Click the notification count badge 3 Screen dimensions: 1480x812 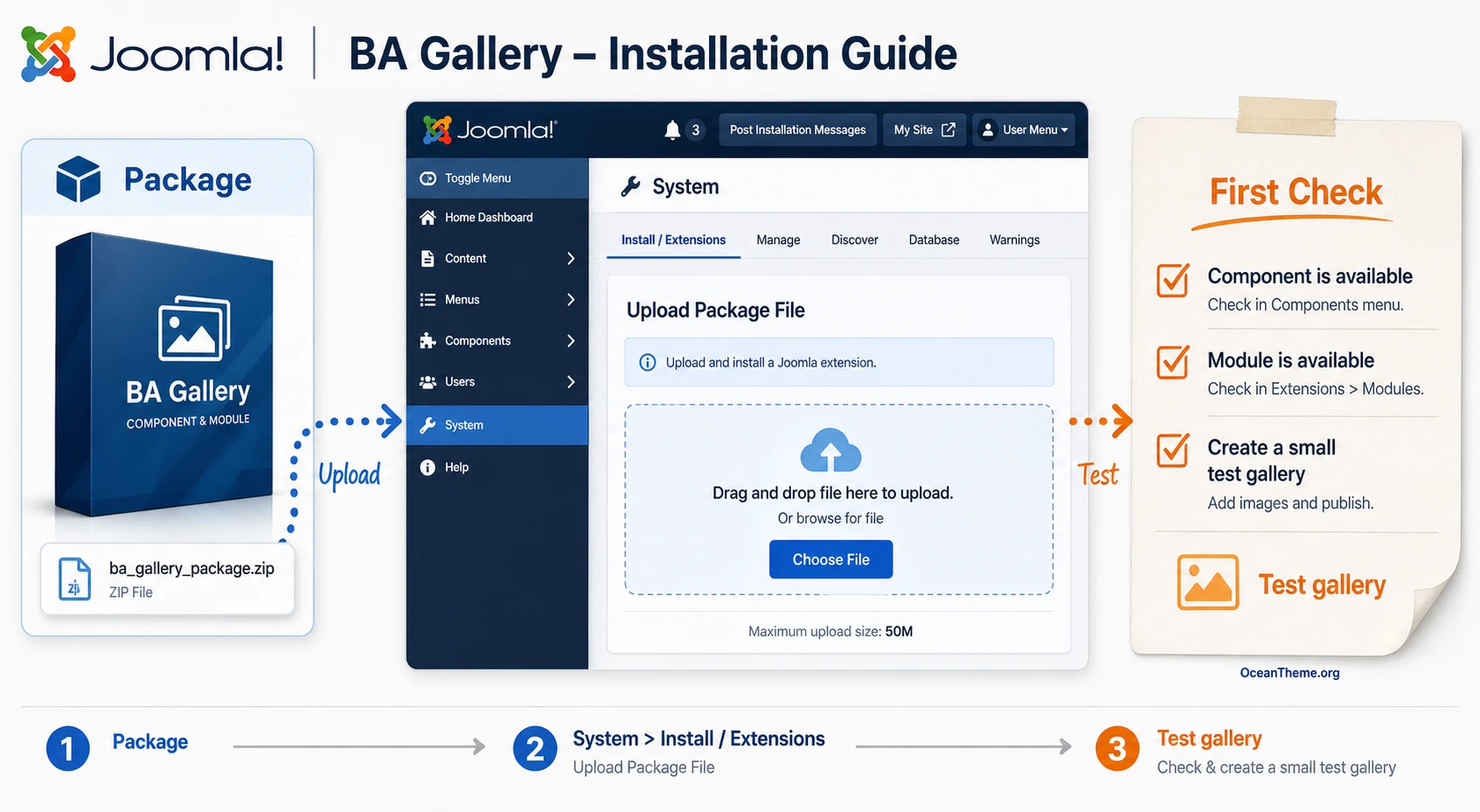tap(695, 130)
